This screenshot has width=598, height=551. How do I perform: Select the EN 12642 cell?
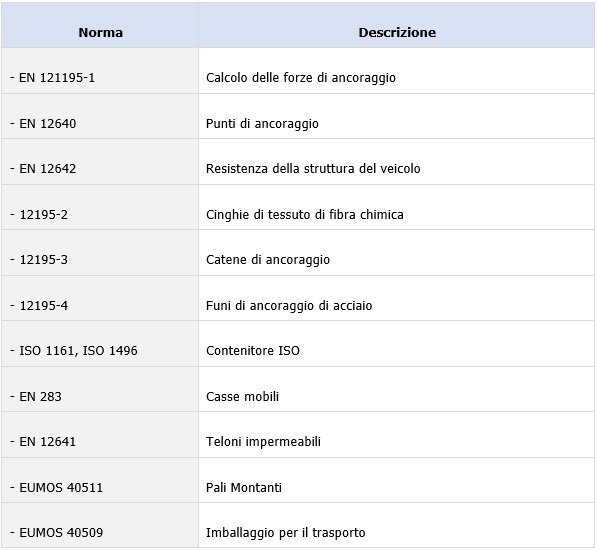click(100, 162)
